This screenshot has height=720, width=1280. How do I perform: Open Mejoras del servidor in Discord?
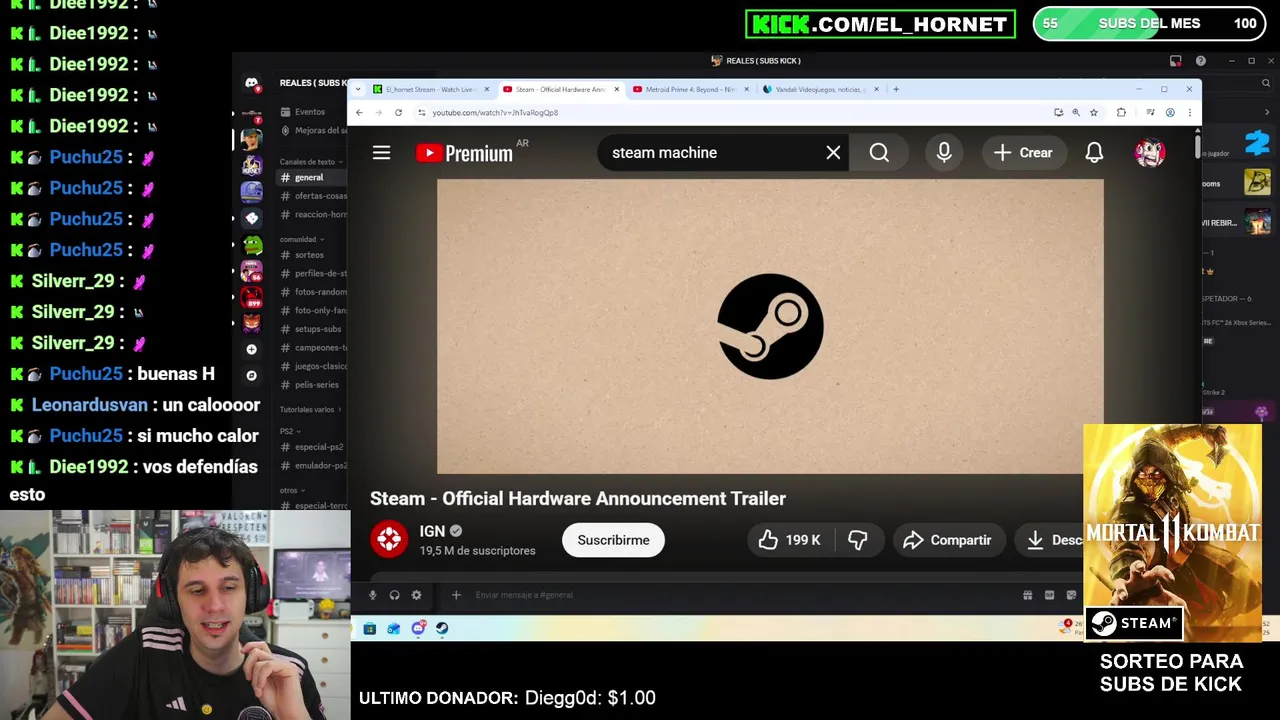click(x=312, y=131)
